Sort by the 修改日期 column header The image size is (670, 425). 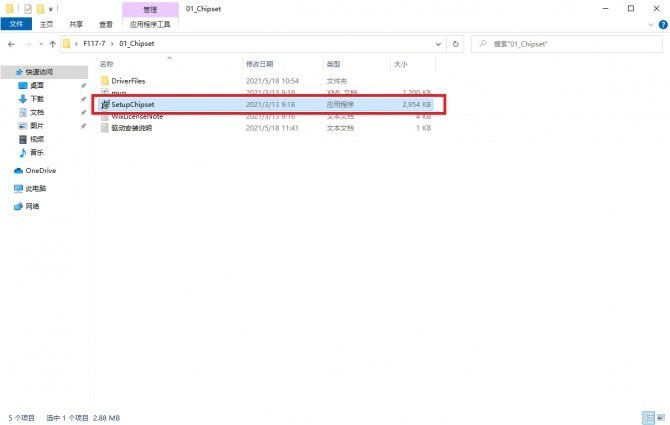pos(259,64)
